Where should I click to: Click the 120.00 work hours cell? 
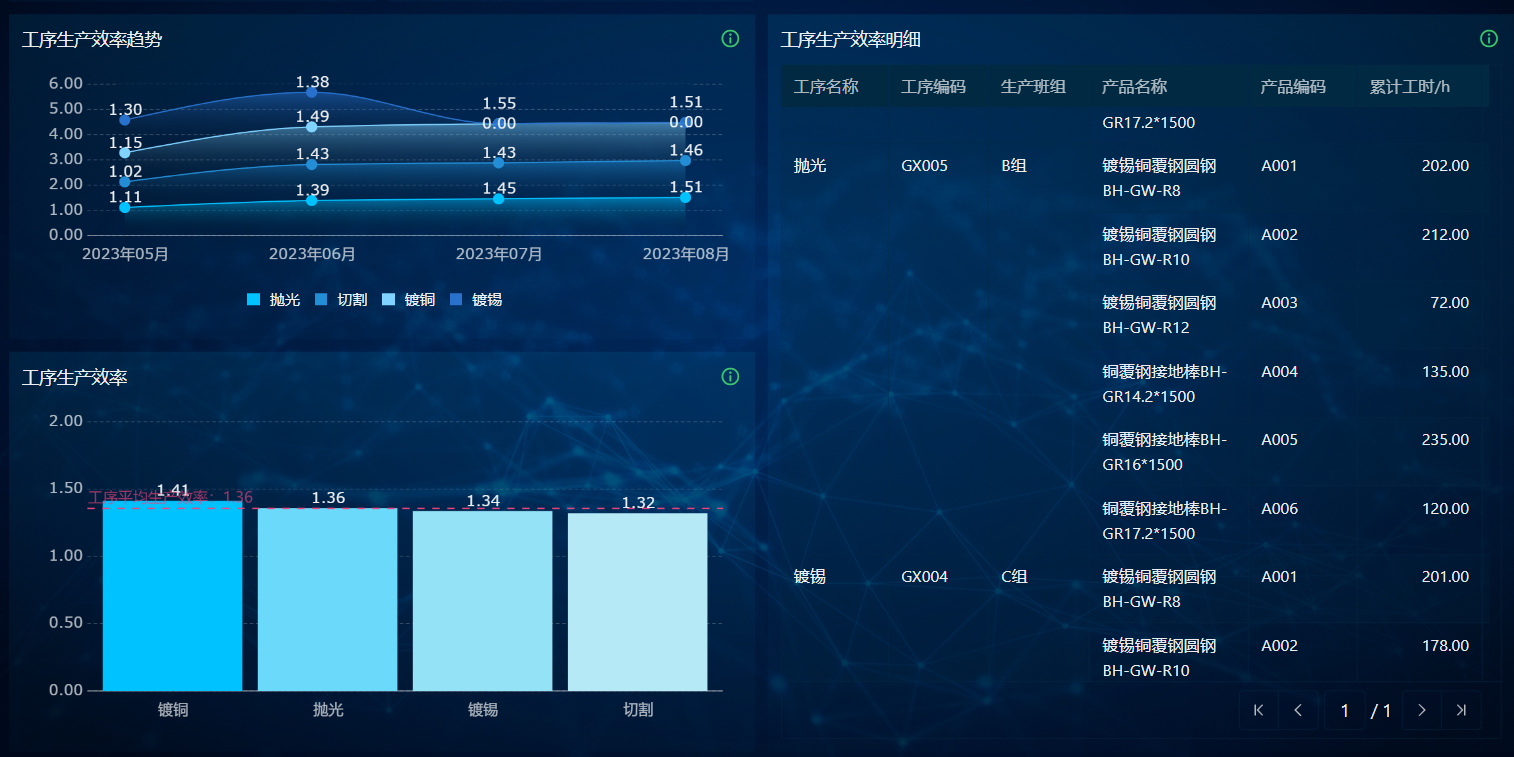coord(1445,509)
